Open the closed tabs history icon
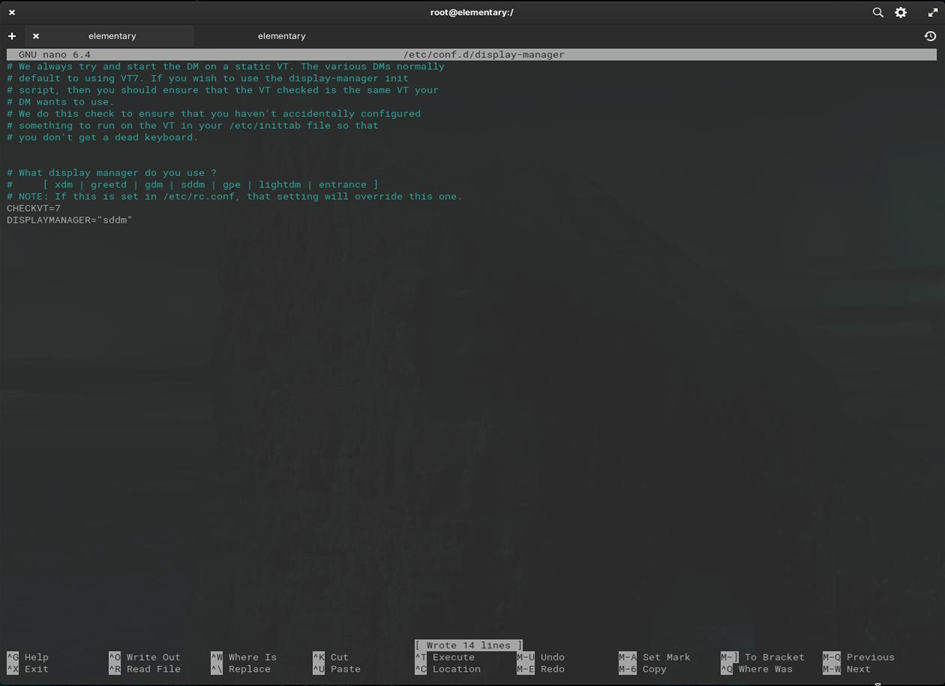945x686 pixels. pos(930,36)
